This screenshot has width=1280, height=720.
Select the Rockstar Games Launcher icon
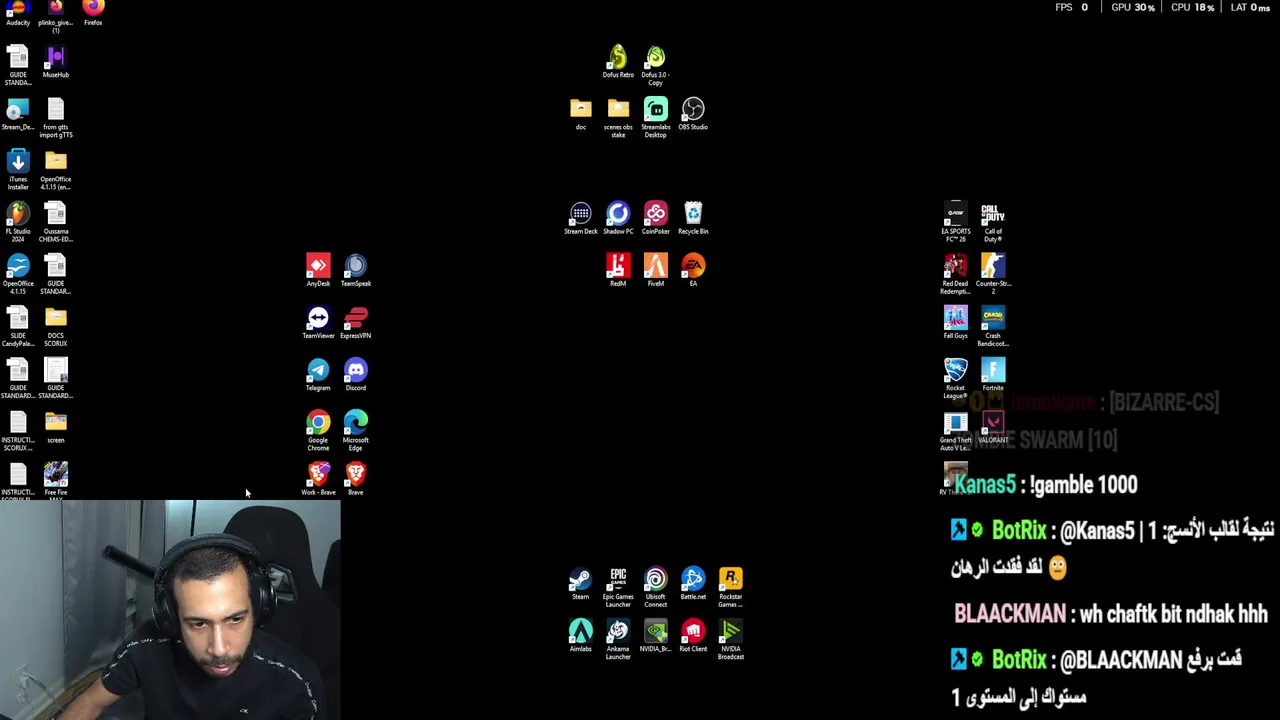(730, 587)
